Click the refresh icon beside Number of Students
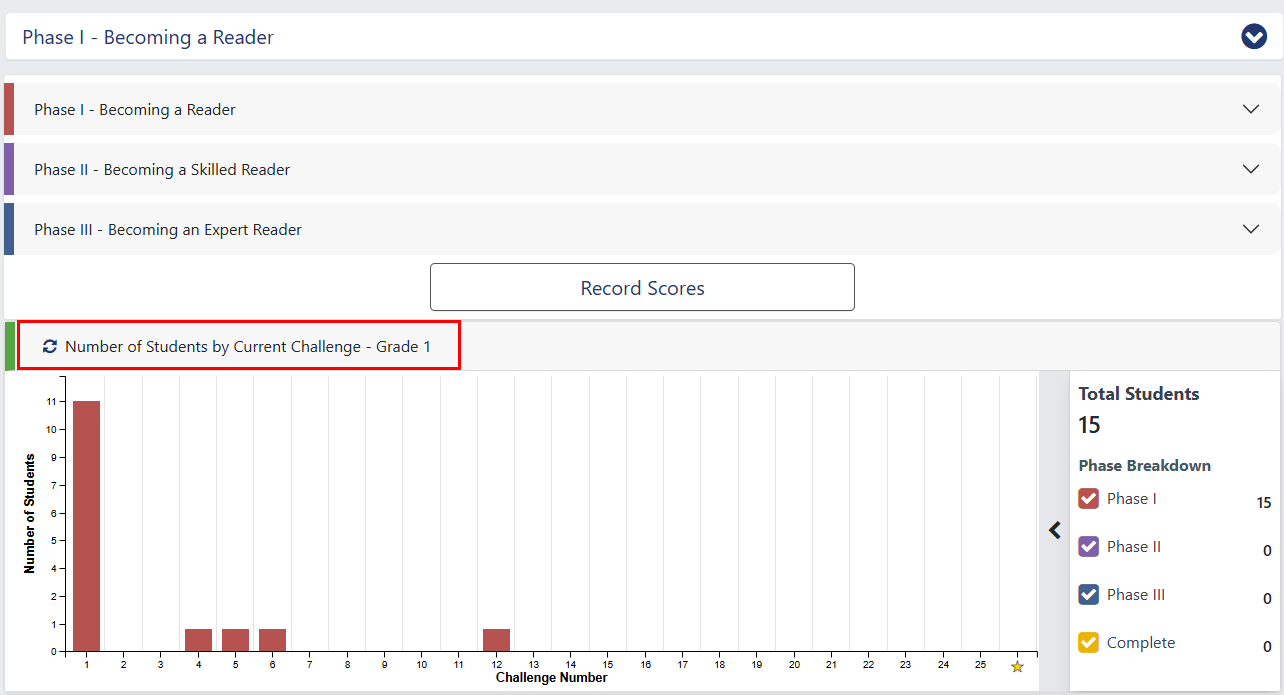Image resolution: width=1284 pixels, height=695 pixels. point(50,347)
